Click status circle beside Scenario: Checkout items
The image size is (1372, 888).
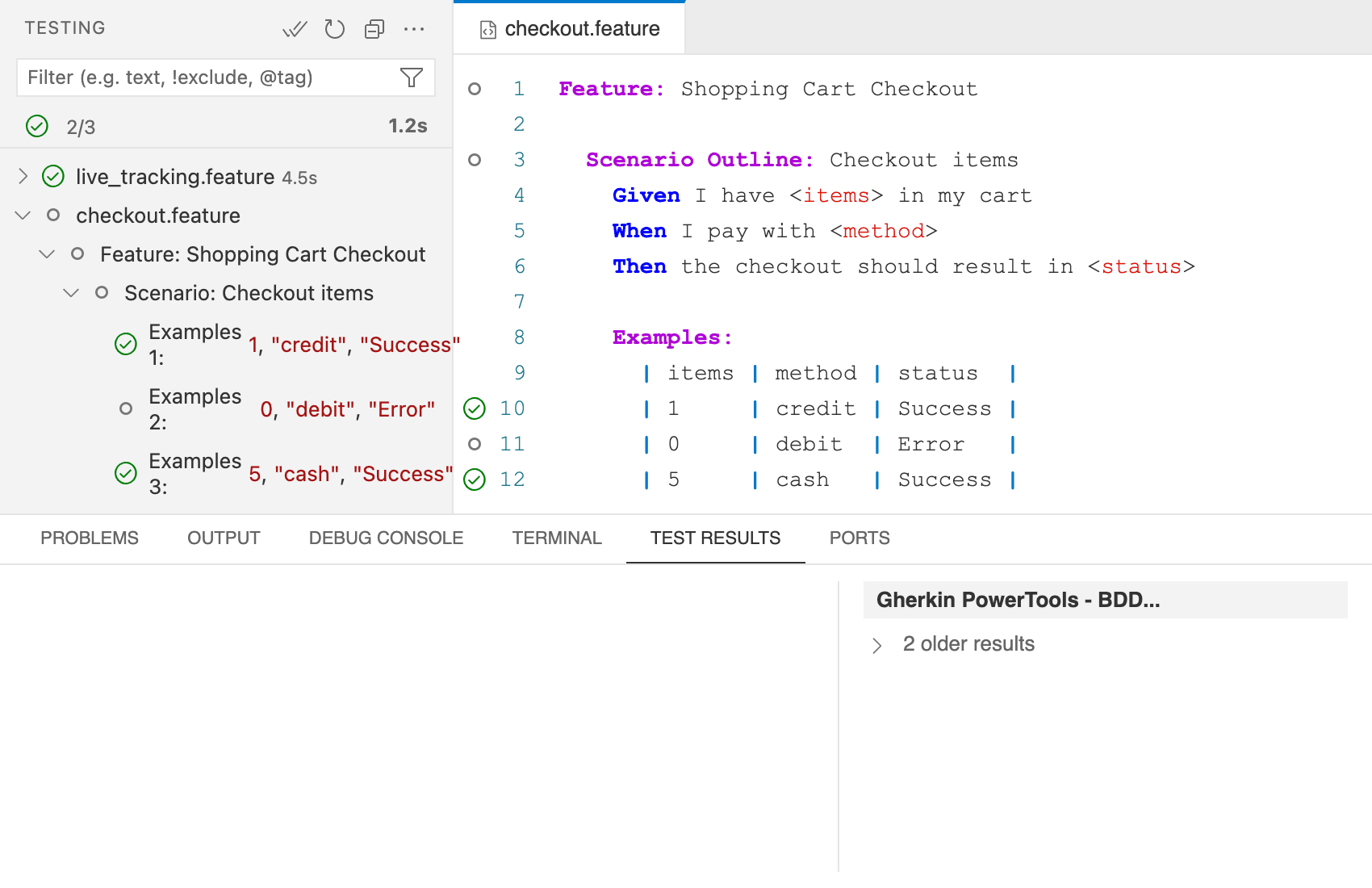102,292
